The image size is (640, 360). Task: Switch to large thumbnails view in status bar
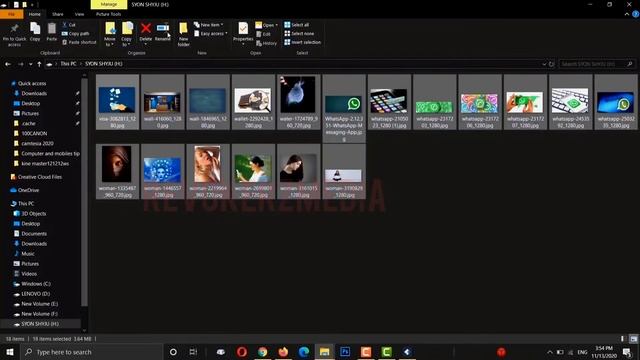(x=633, y=339)
